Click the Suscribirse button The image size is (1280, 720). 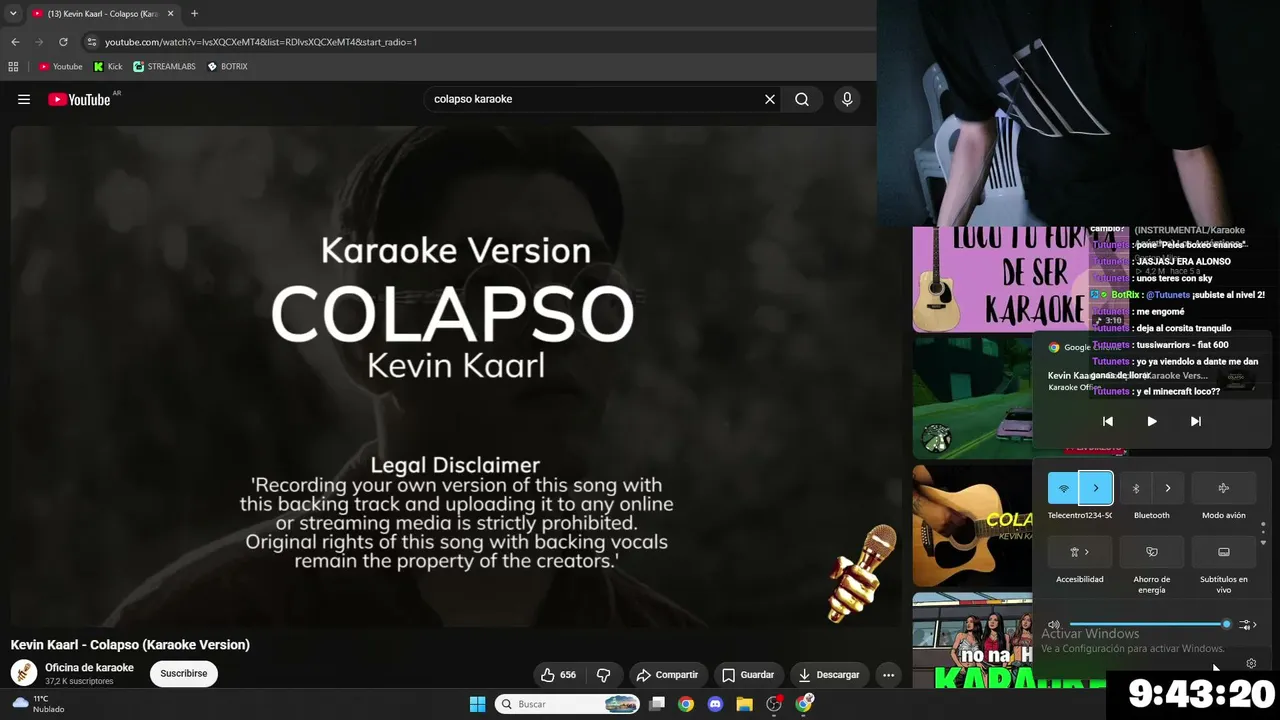[x=184, y=674]
